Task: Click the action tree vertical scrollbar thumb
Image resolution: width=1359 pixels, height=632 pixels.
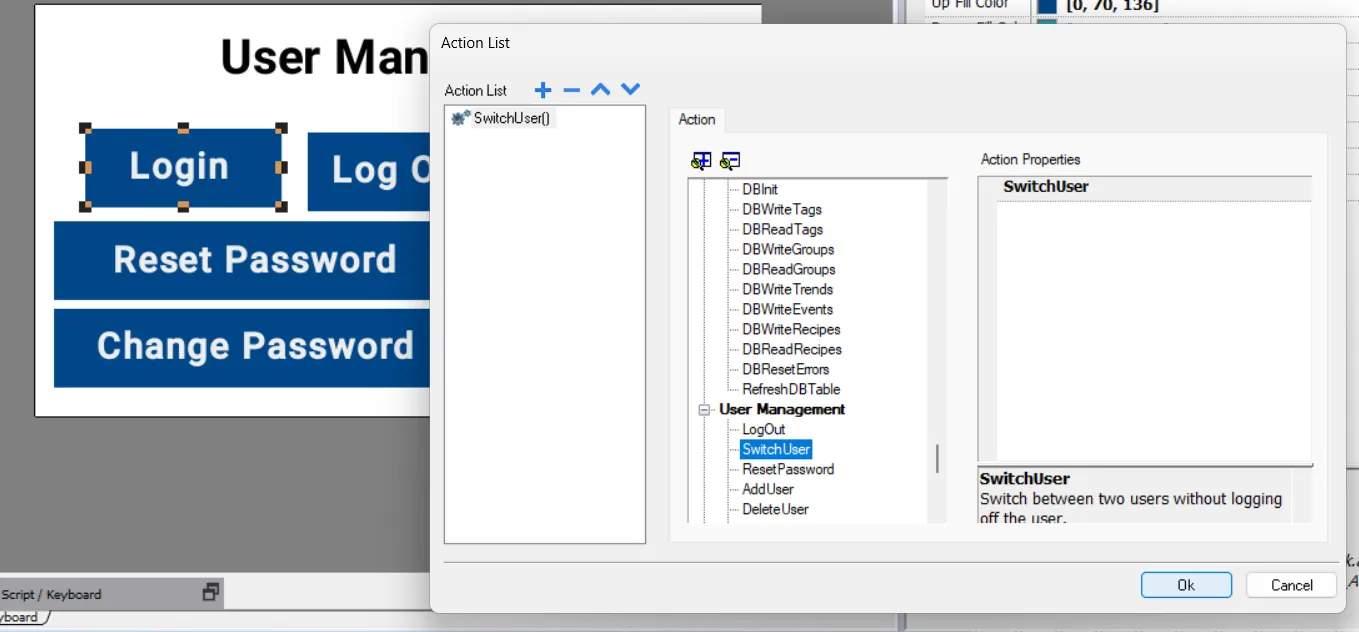Action: pos(937,458)
